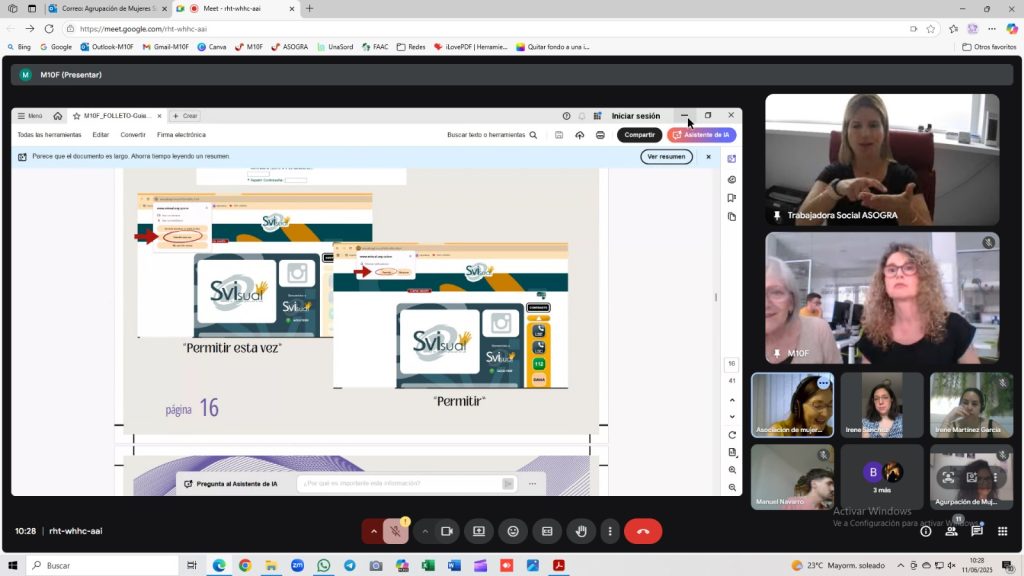Viewport: 1024px width, 576px height.
Task: Open Acrobat notifications bell
Action: 582,116
